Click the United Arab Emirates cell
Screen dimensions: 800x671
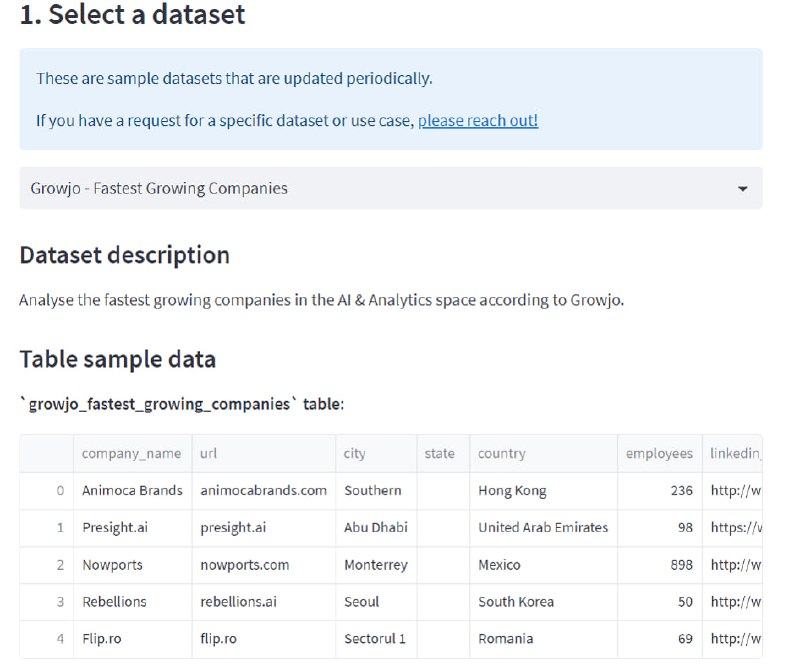pos(543,528)
